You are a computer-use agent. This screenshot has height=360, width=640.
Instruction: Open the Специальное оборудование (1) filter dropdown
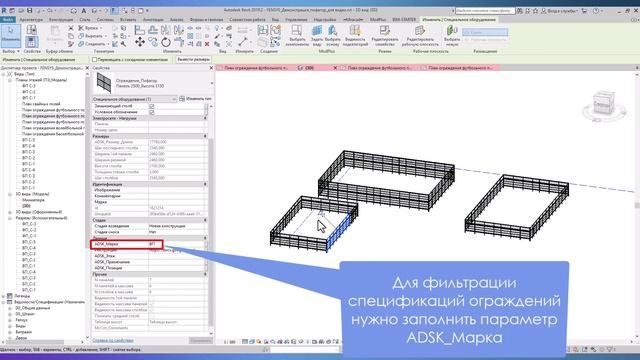(135, 99)
